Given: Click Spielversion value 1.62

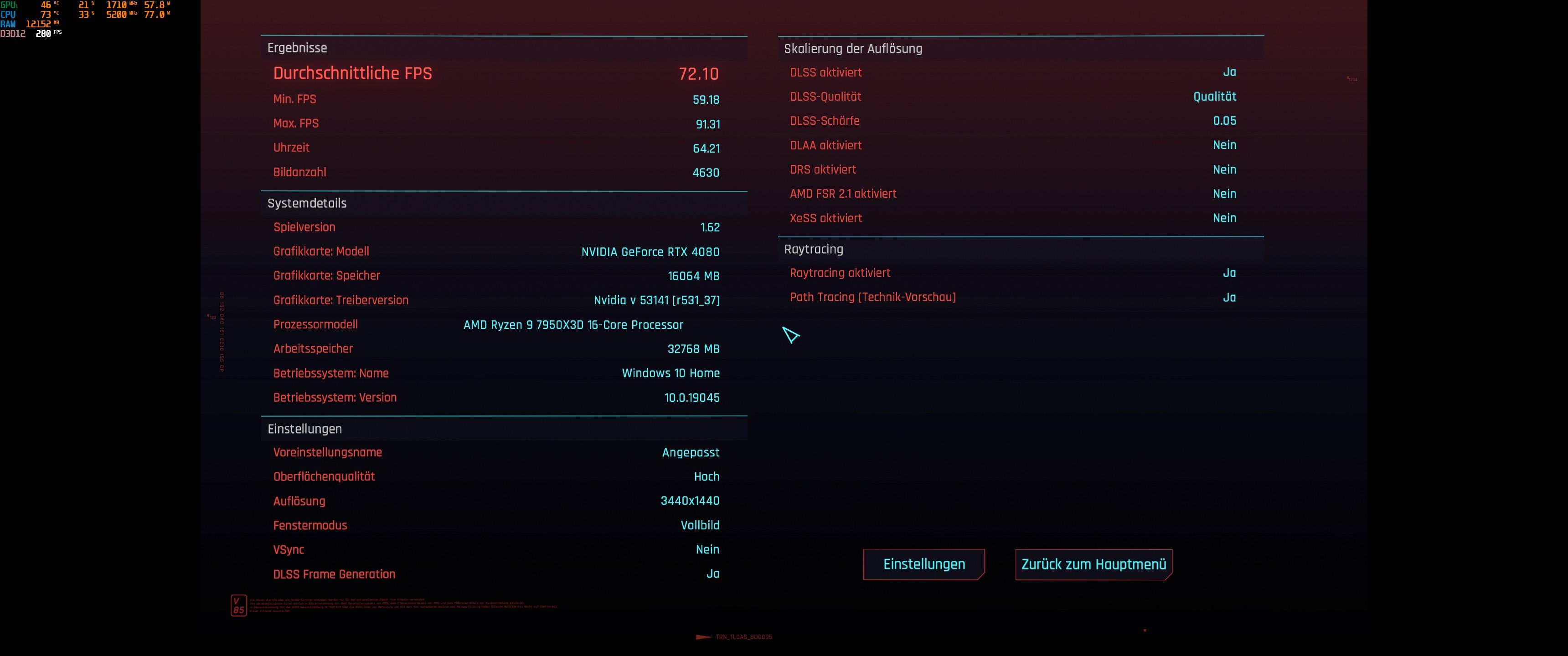Looking at the screenshot, I should click(x=710, y=228).
